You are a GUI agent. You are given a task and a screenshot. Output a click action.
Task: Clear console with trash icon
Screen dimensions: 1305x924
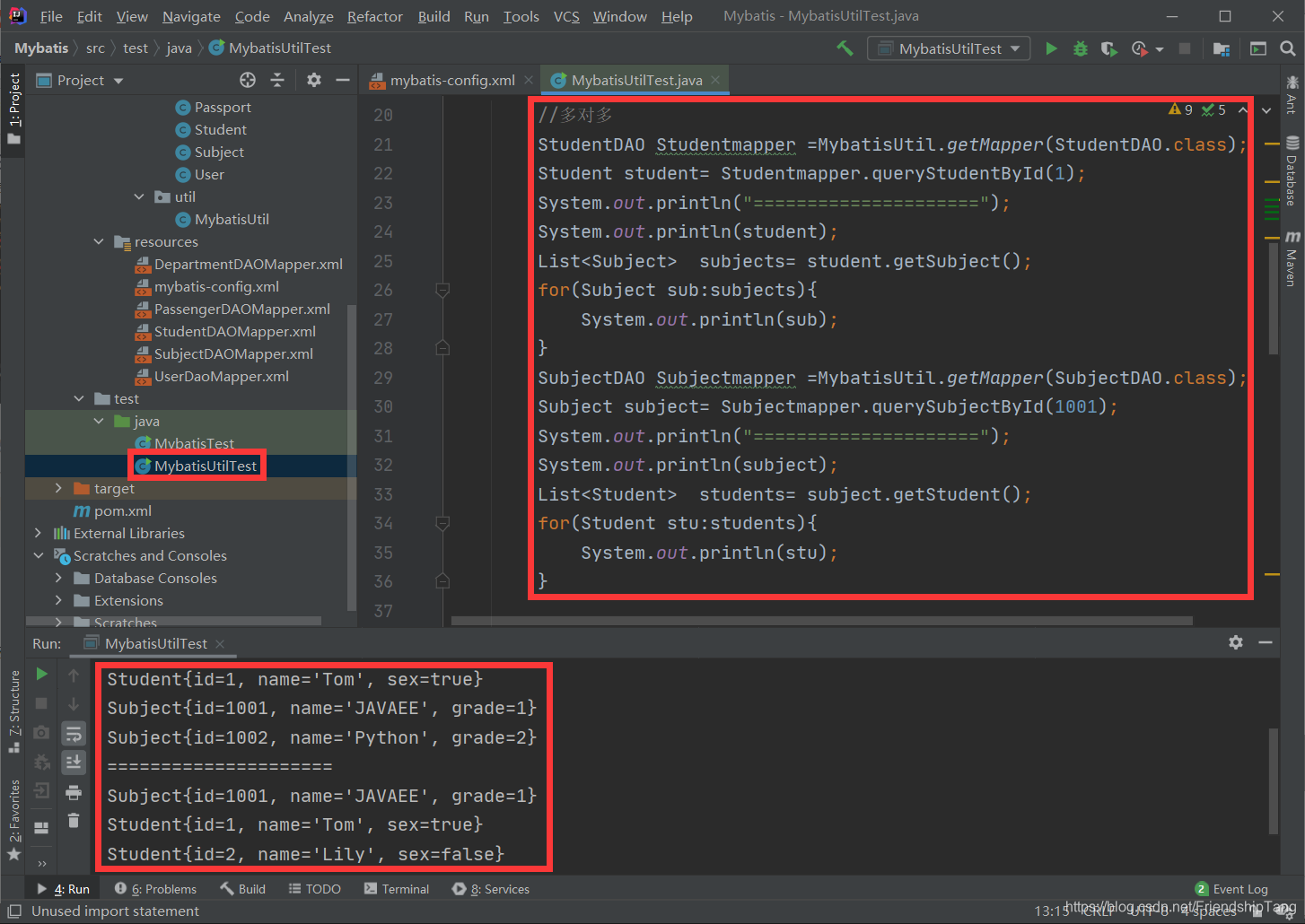point(74,820)
